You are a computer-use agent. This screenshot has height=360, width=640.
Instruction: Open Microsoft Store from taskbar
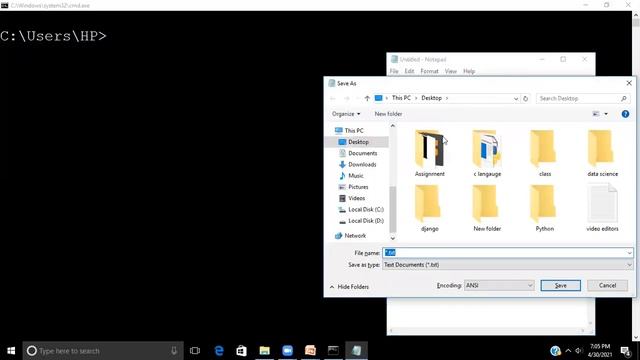(241, 351)
